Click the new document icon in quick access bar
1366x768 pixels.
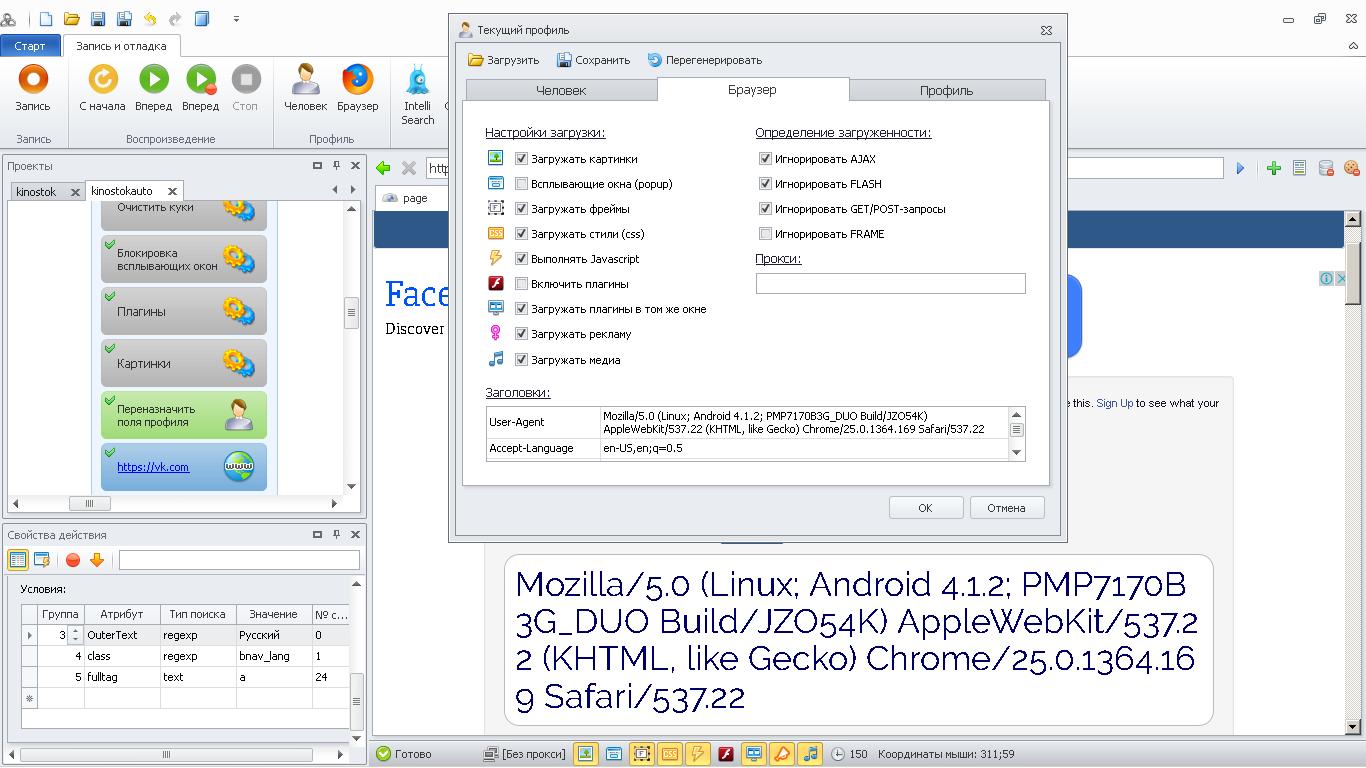click(46, 18)
